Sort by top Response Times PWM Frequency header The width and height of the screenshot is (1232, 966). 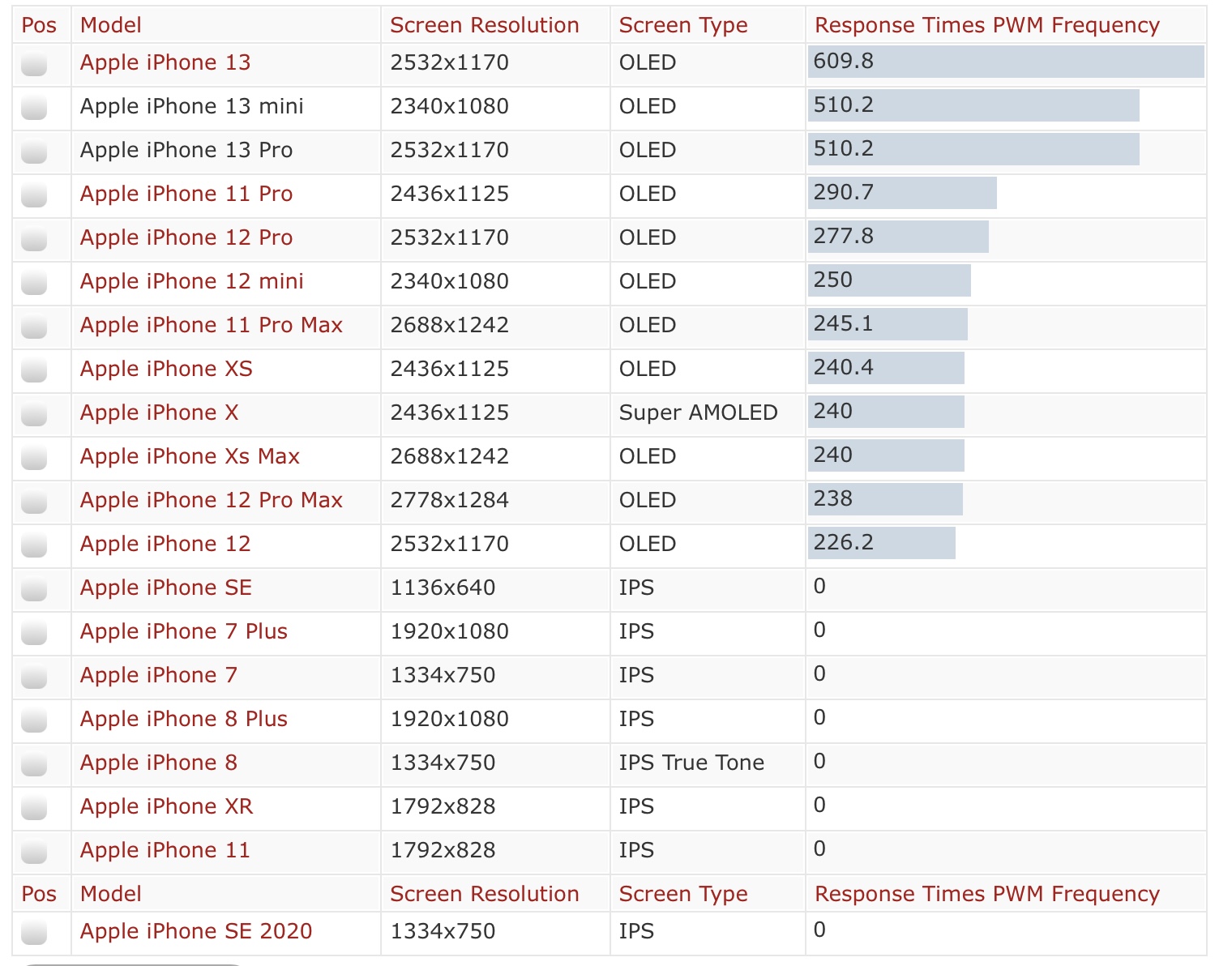[x=986, y=25]
